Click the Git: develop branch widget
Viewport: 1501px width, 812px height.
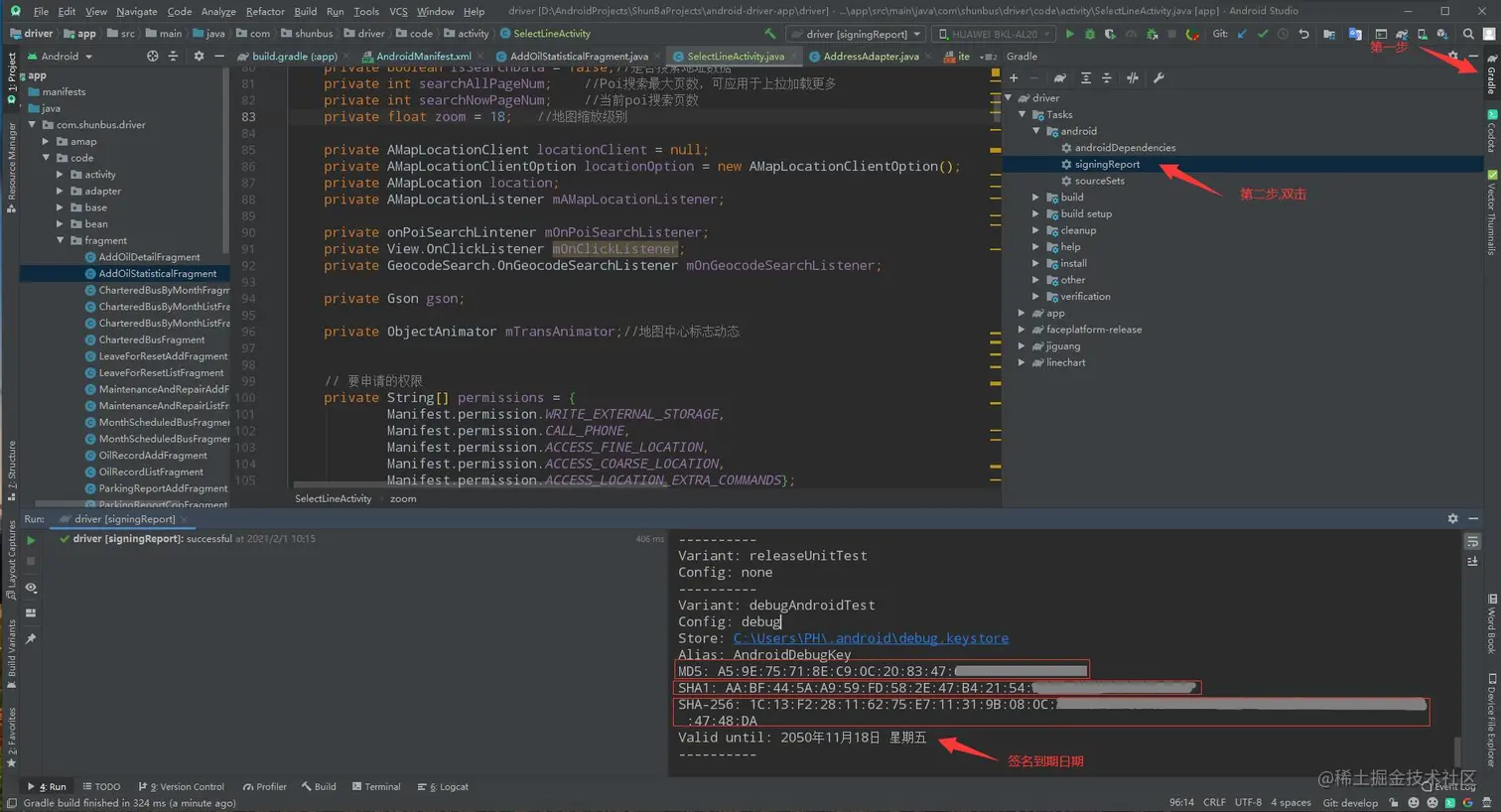[x=1350, y=803]
